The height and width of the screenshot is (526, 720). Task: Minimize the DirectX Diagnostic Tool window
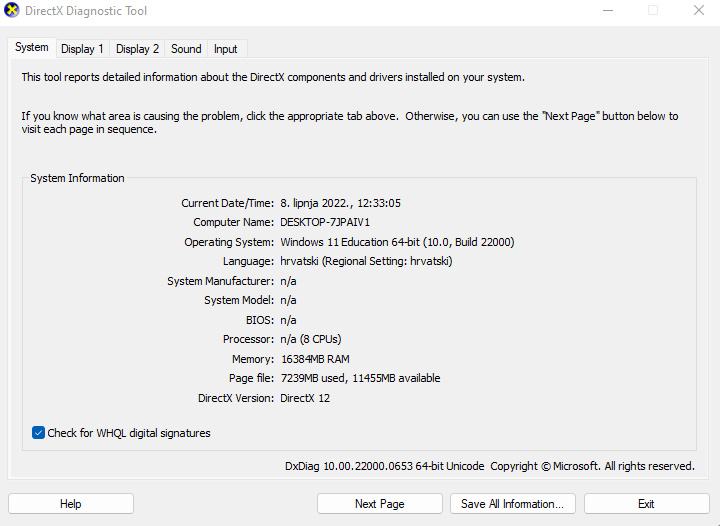coord(608,11)
